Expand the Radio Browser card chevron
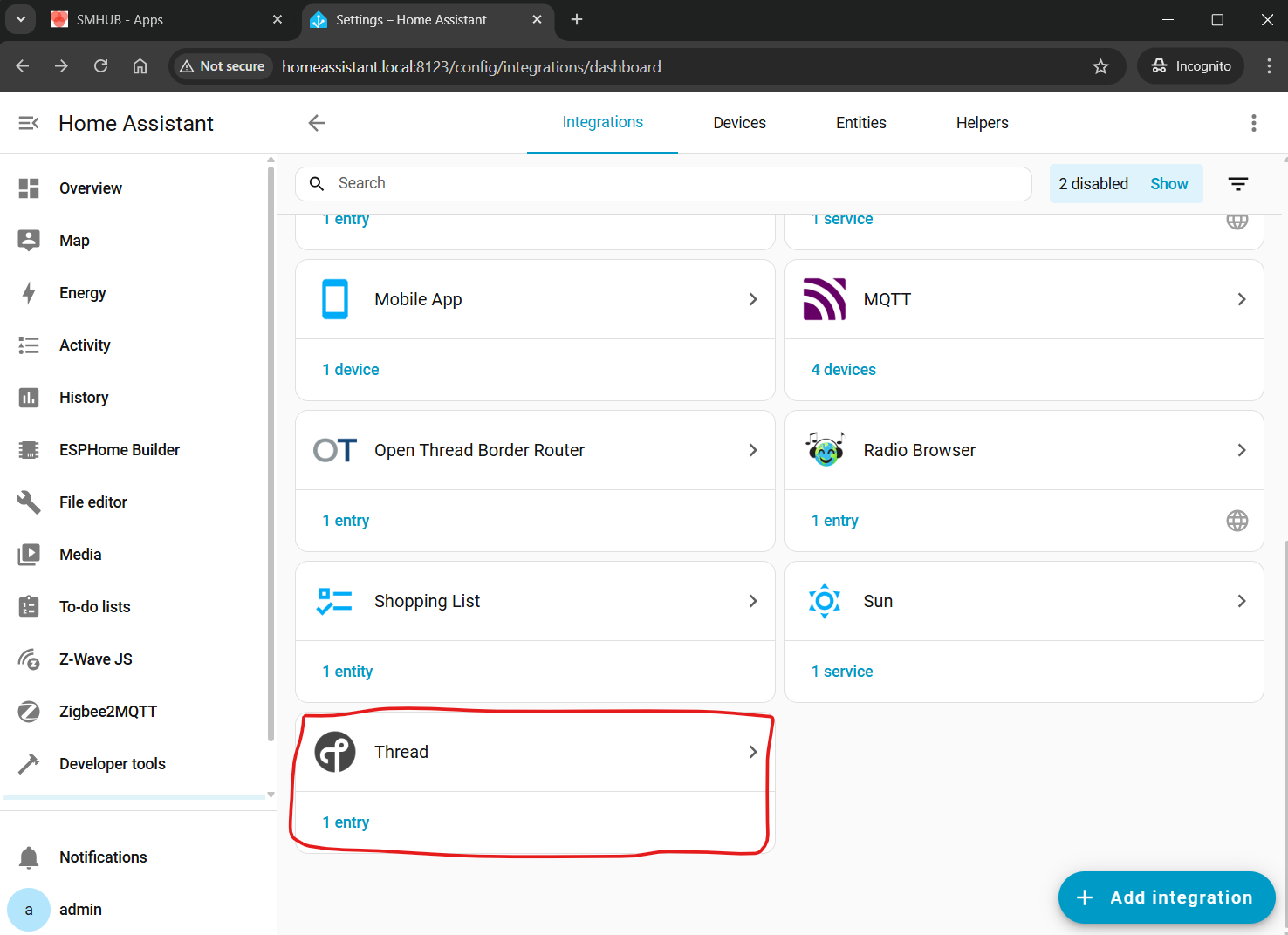The height and width of the screenshot is (935, 1288). tap(1241, 450)
